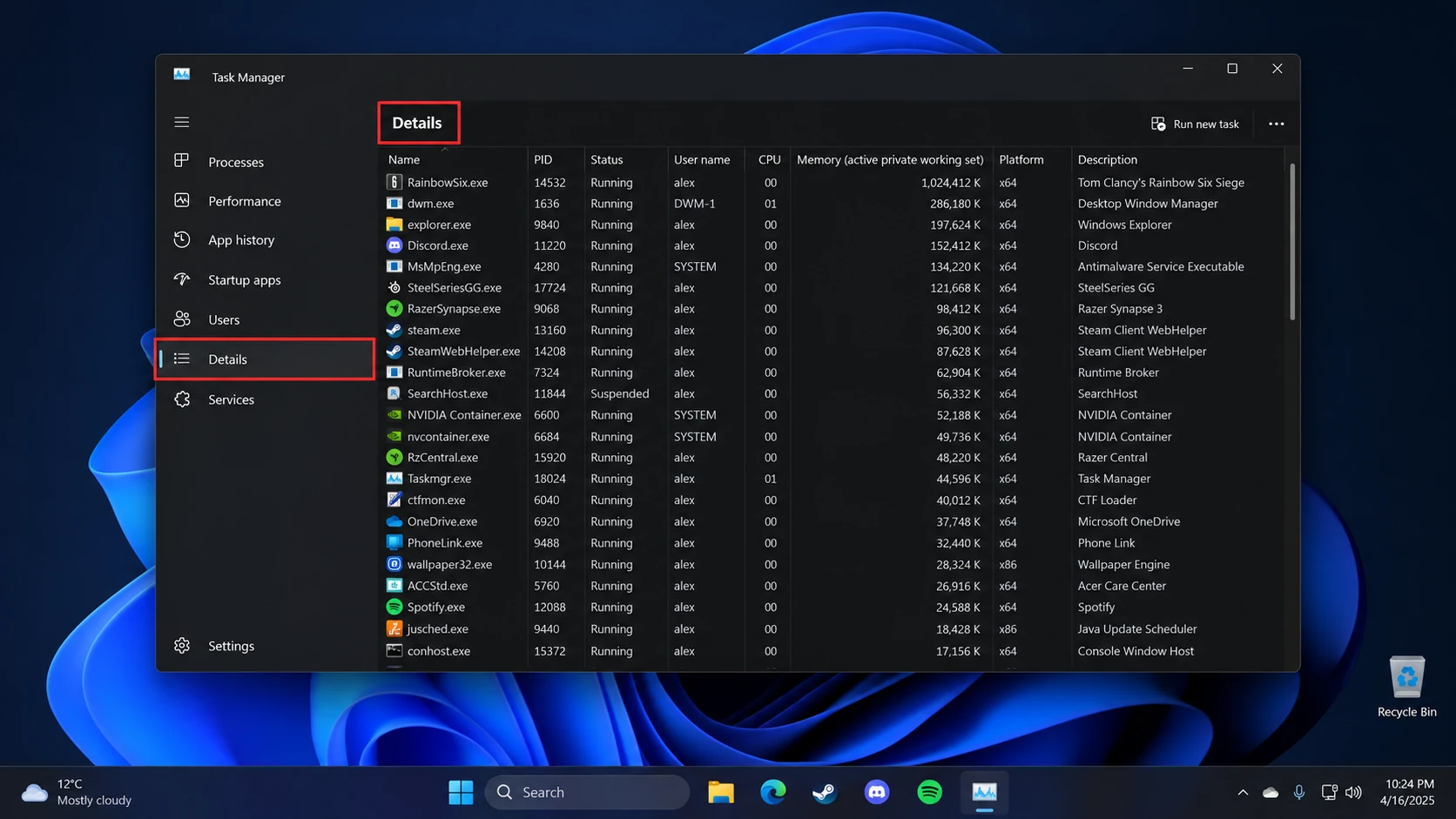
Task: Click the OneDrive.exe cloud icon
Action: pos(394,521)
